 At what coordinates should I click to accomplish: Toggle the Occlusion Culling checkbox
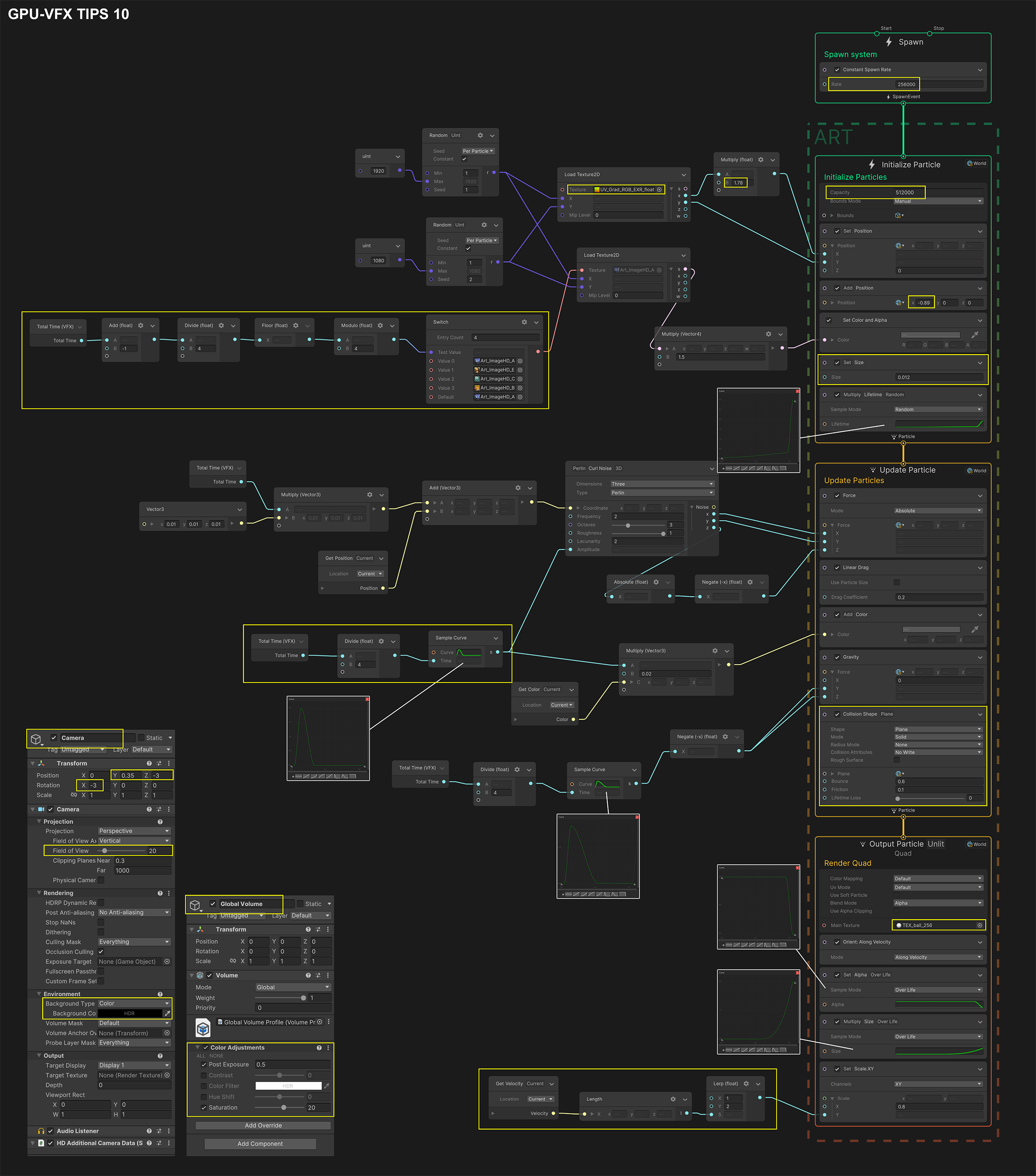tap(101, 952)
